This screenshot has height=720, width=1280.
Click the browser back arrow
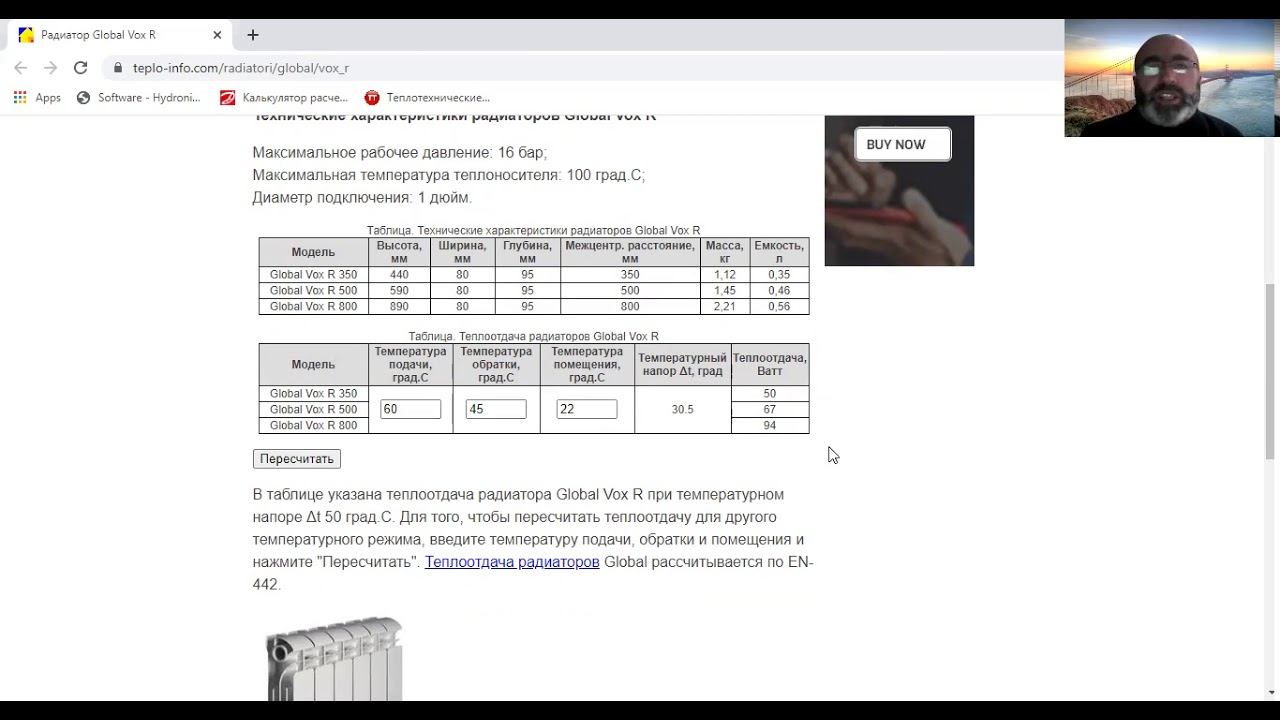[x=21, y=68]
